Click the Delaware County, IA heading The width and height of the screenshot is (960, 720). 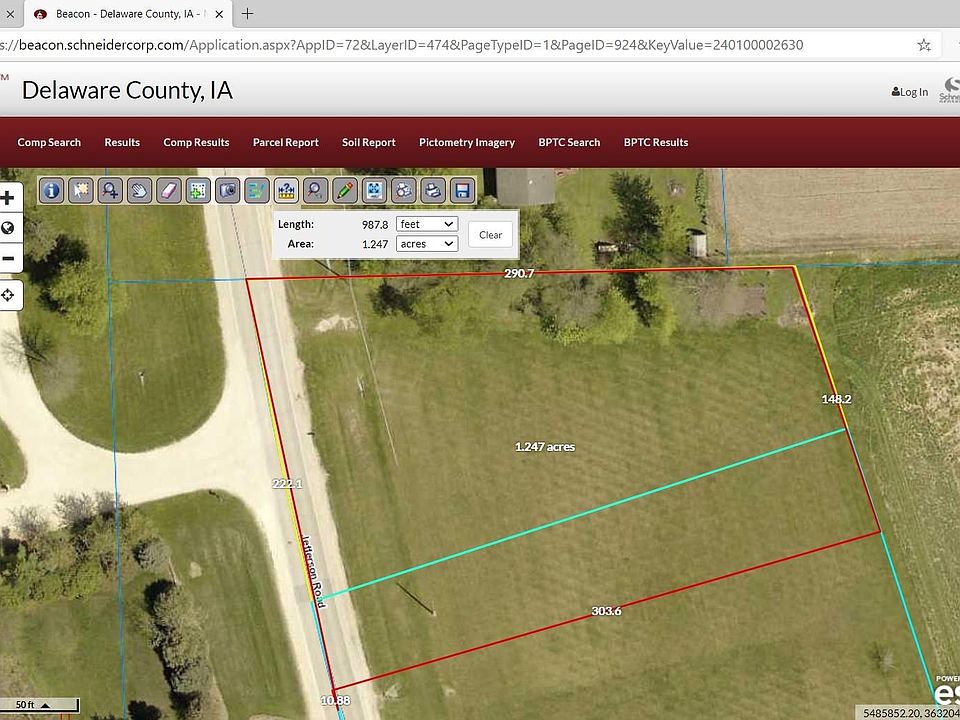(127, 90)
